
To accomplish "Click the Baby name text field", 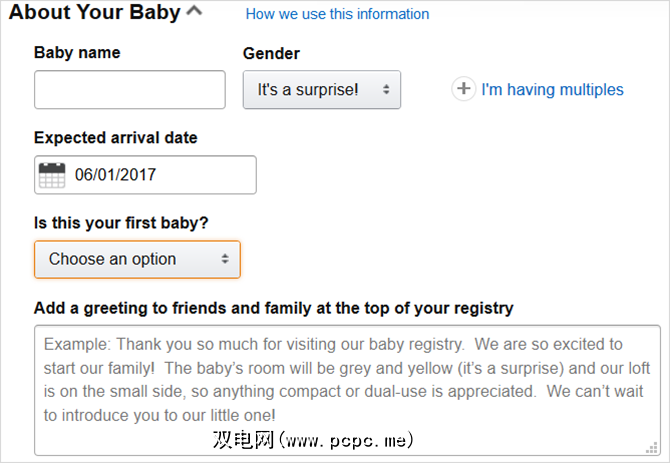I will click(130, 90).
